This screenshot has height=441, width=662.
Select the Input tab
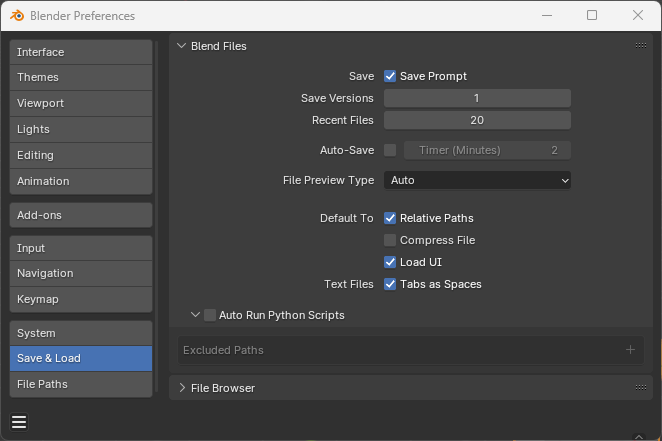tap(81, 248)
